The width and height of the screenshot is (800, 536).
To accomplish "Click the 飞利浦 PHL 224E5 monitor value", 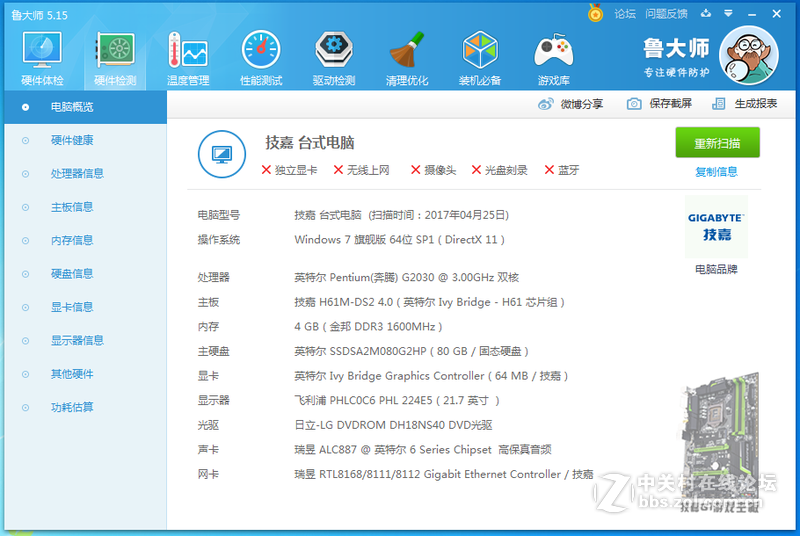I will tap(397, 401).
